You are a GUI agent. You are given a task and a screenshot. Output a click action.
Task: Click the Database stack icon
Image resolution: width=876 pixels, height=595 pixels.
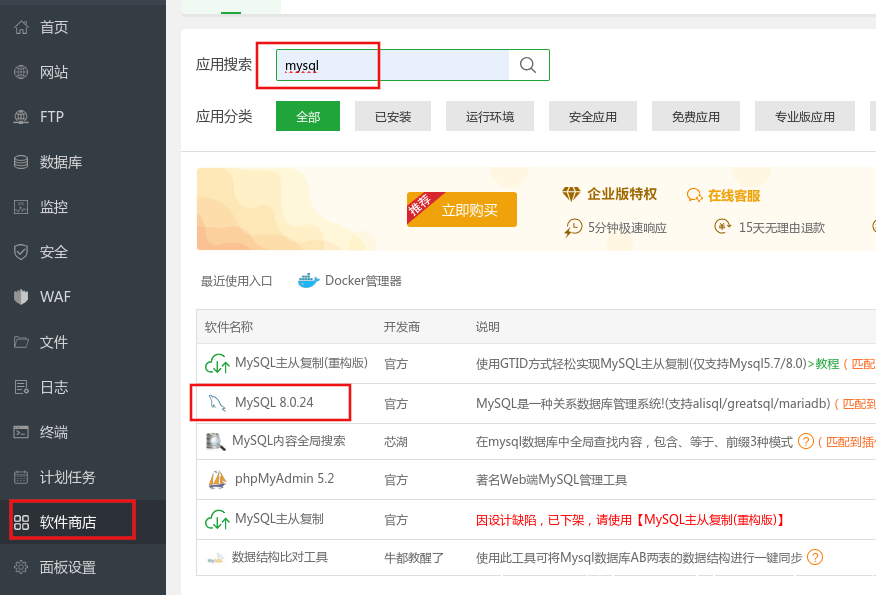tap(21, 162)
